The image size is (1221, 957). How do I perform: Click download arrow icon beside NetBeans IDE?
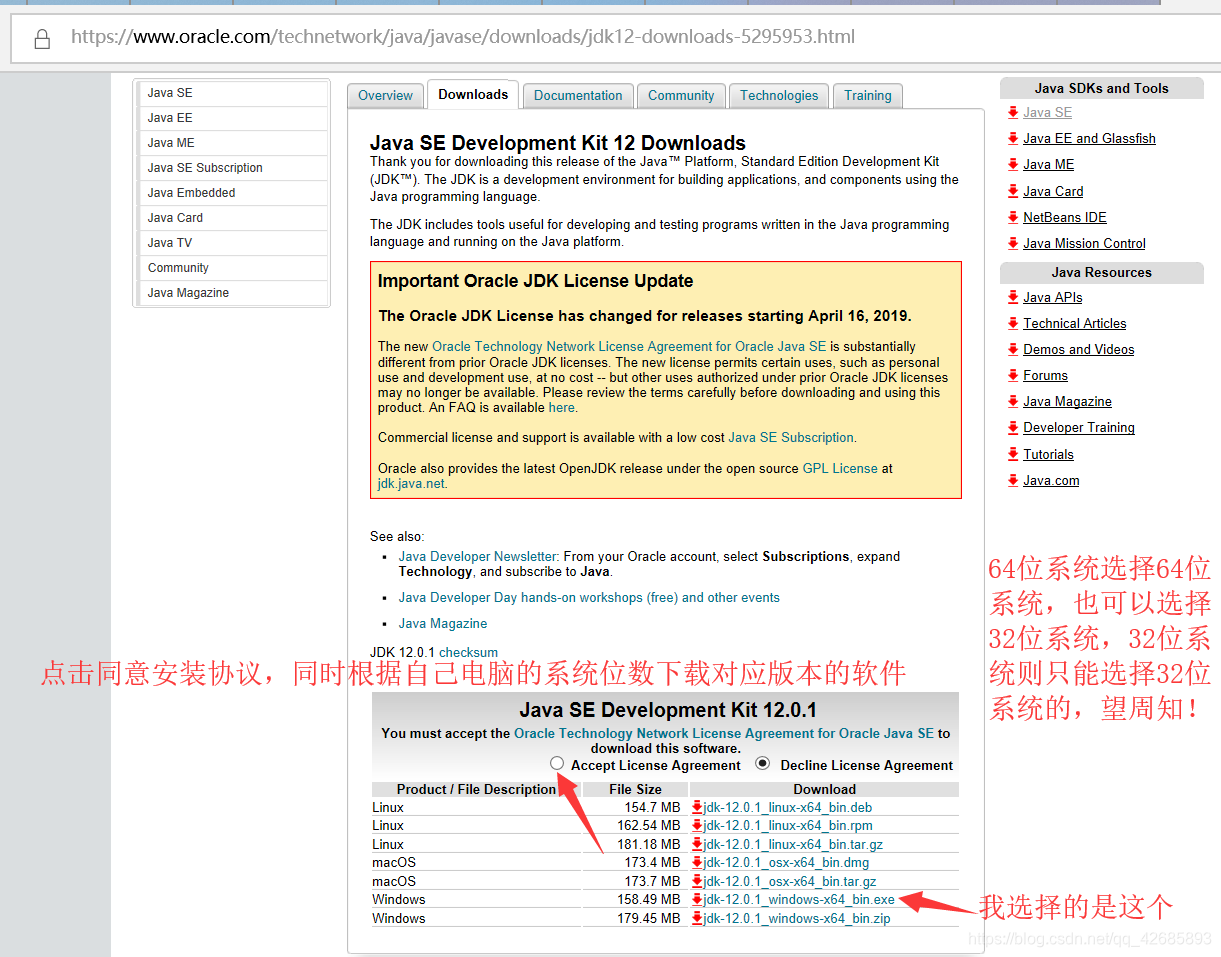click(1013, 217)
